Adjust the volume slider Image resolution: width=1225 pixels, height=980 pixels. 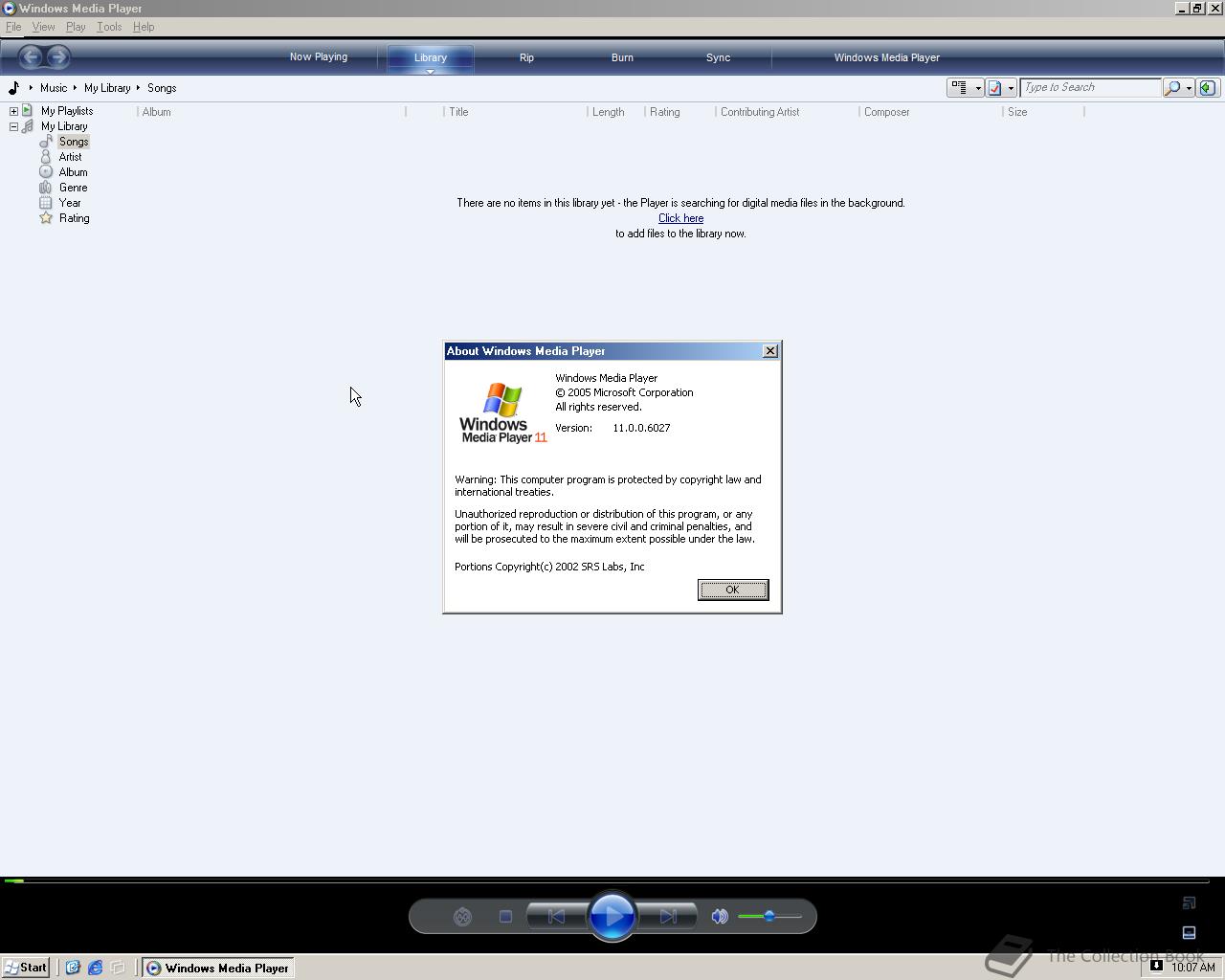[x=769, y=917]
